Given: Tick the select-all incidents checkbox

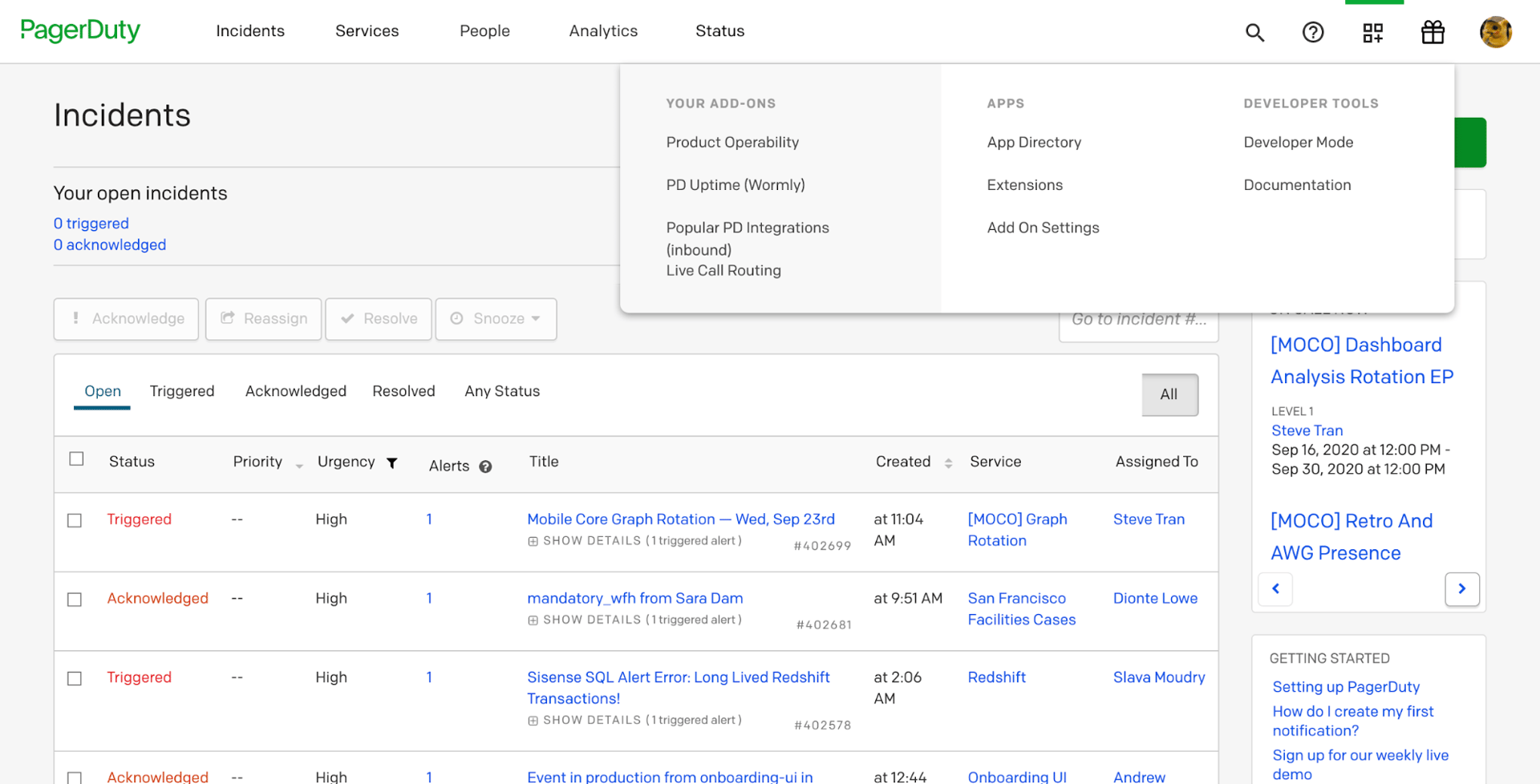Looking at the screenshot, I should (x=76, y=459).
